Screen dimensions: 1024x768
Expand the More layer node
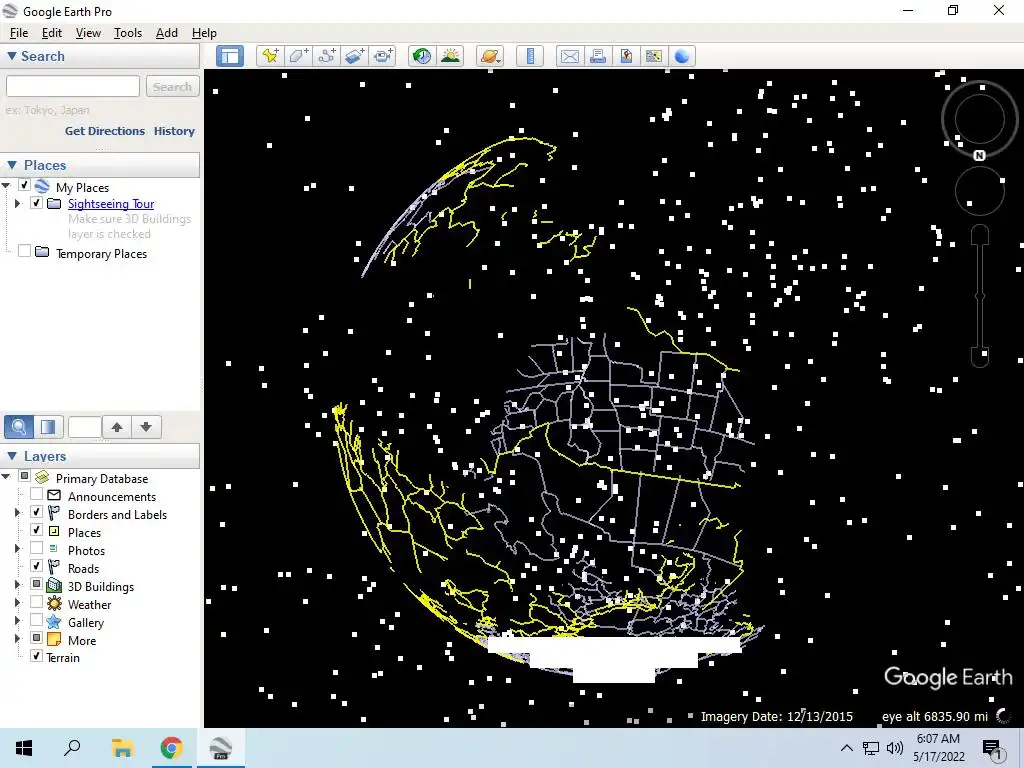pos(18,639)
